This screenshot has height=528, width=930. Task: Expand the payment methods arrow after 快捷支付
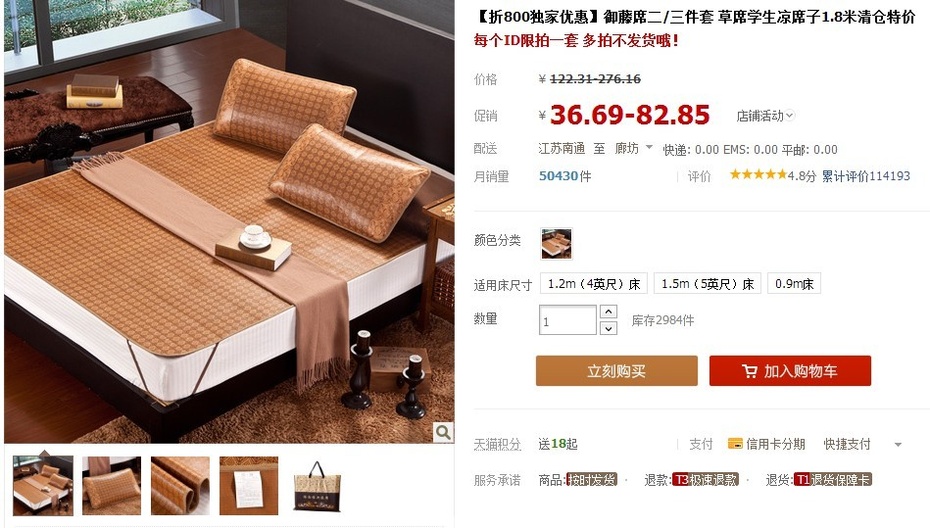click(898, 444)
